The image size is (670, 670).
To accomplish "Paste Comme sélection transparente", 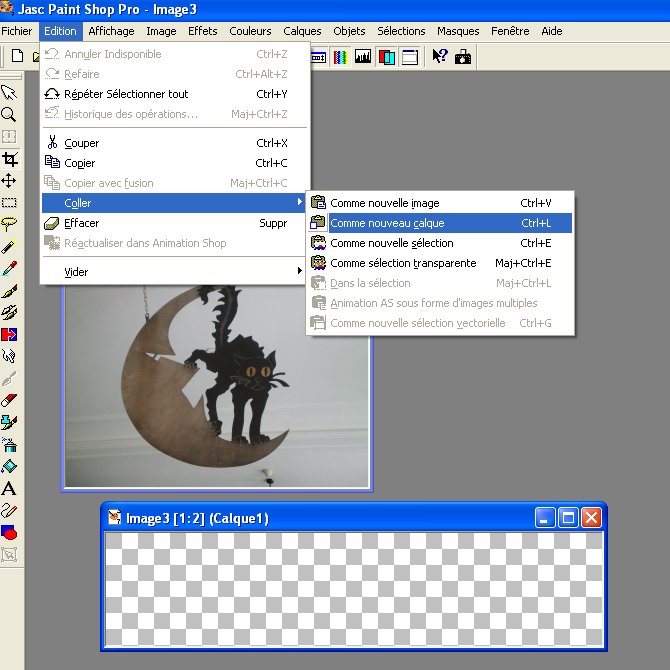I will point(440,263).
